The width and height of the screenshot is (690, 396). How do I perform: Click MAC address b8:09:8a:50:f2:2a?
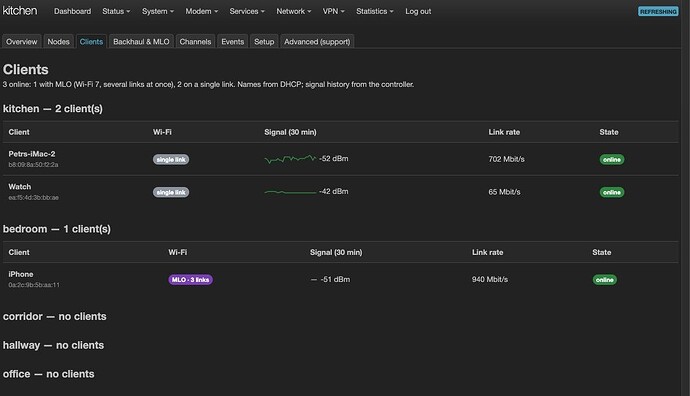point(33,165)
